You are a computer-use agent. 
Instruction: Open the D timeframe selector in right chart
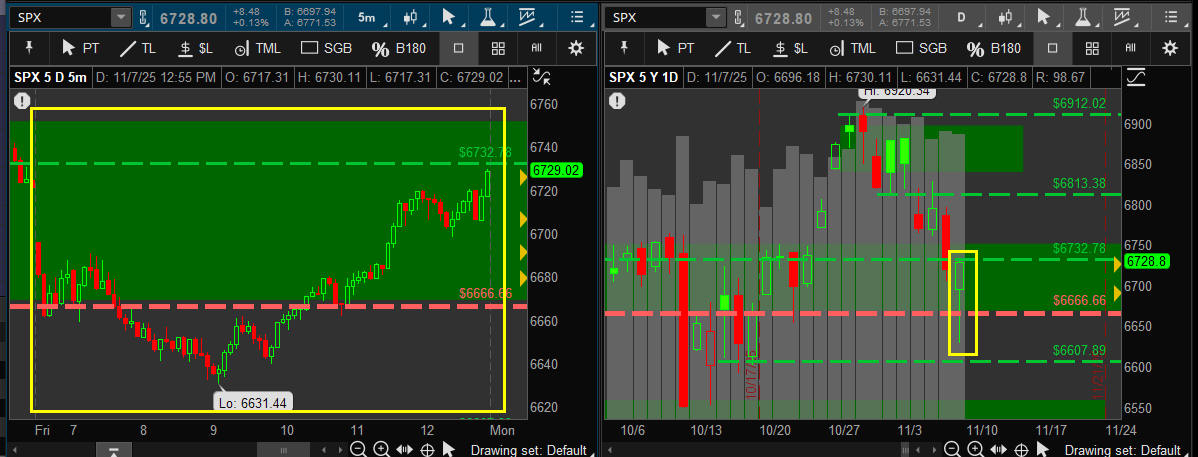click(x=963, y=17)
